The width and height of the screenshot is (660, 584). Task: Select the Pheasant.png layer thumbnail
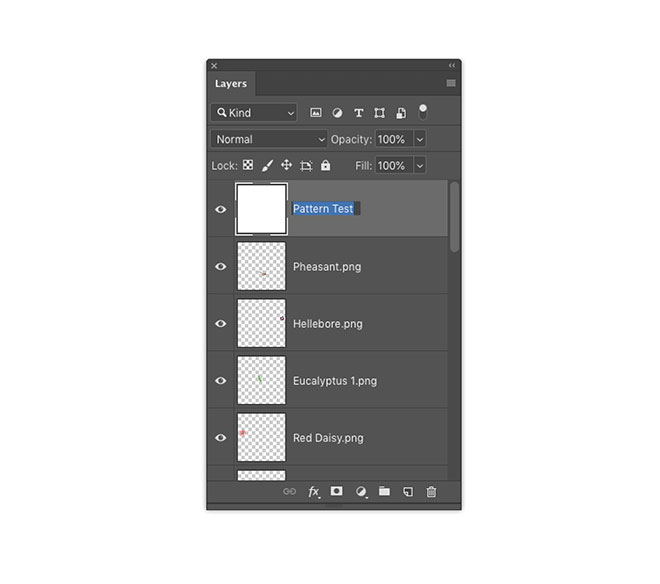point(261,266)
